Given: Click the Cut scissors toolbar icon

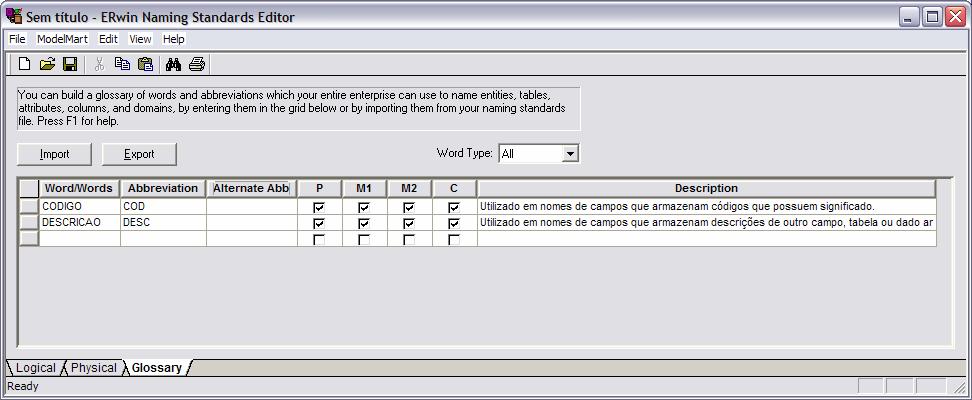Looking at the screenshot, I should 99,65.
